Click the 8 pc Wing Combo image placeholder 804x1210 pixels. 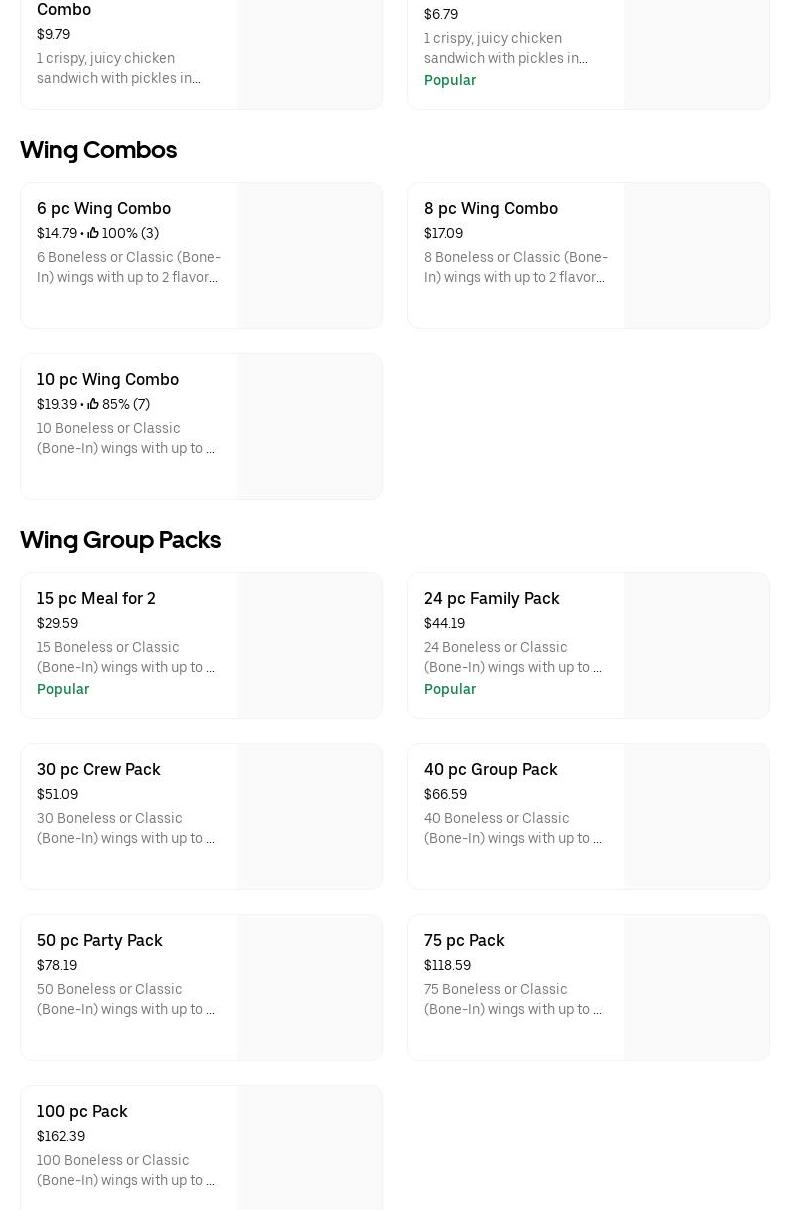696,255
